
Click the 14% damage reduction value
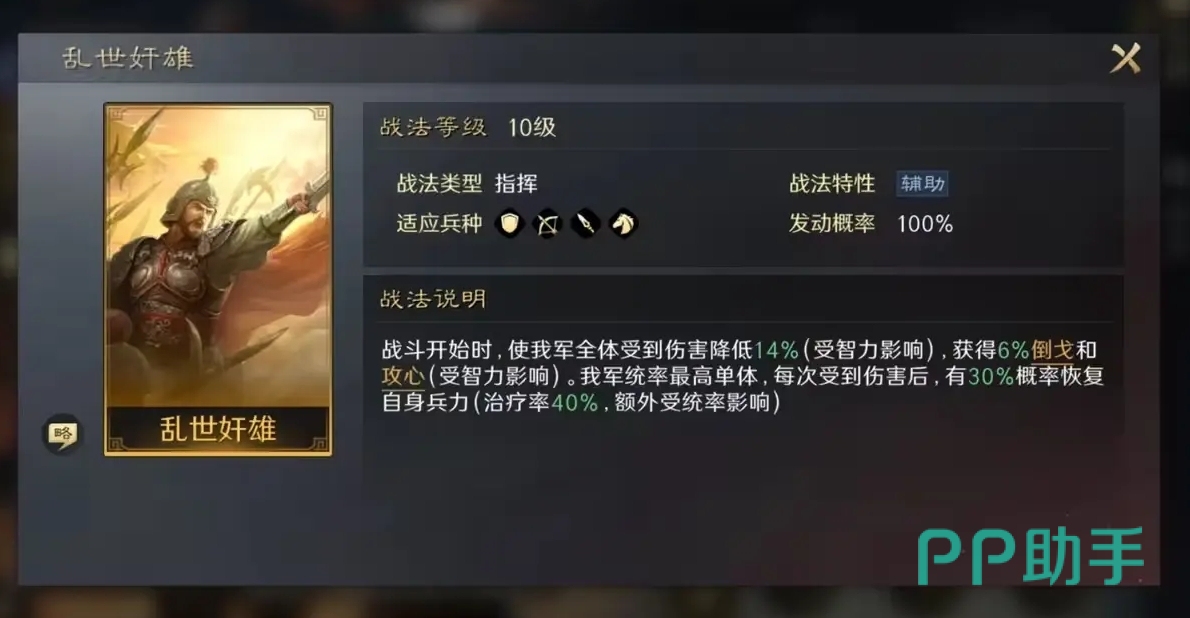(776, 350)
